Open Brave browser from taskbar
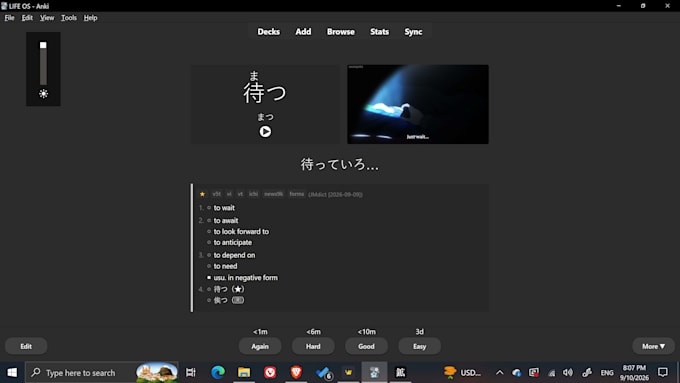 pos(296,372)
